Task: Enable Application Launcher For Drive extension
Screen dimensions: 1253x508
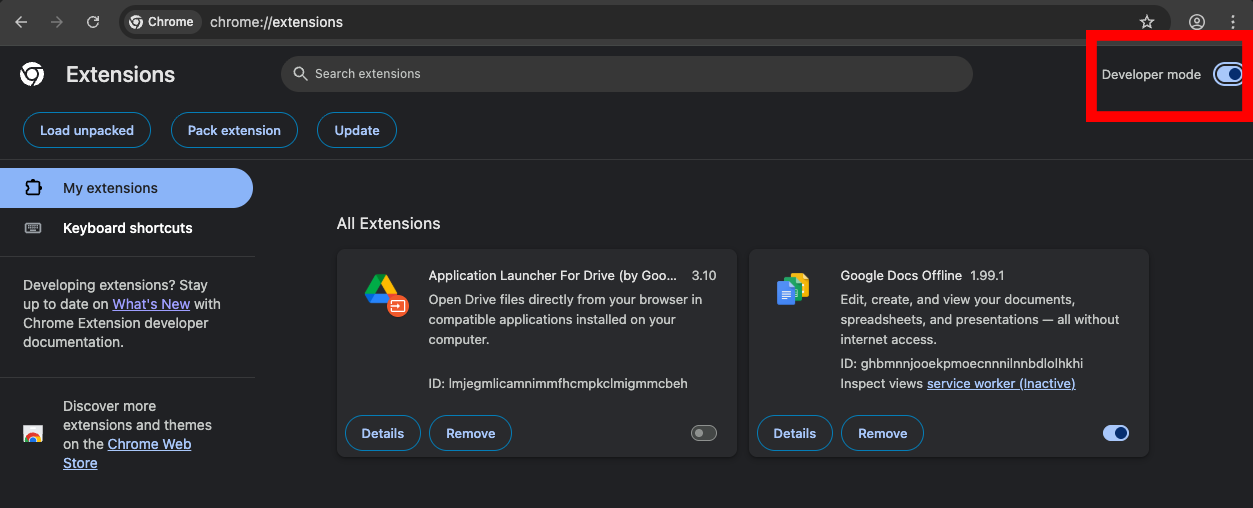Action: (704, 433)
